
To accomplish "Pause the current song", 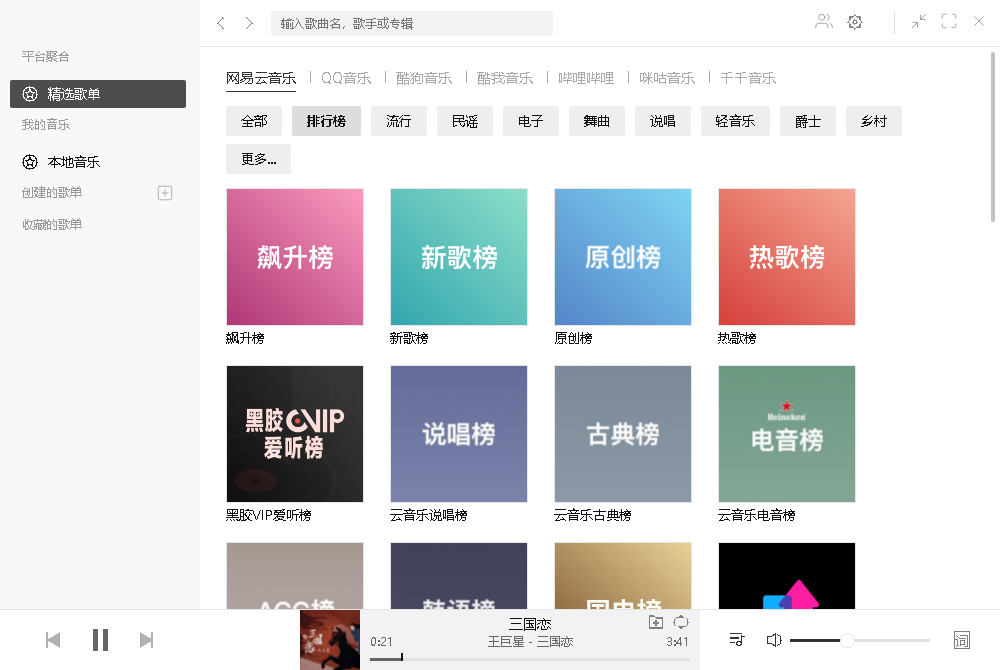I will pyautogui.click(x=100, y=640).
